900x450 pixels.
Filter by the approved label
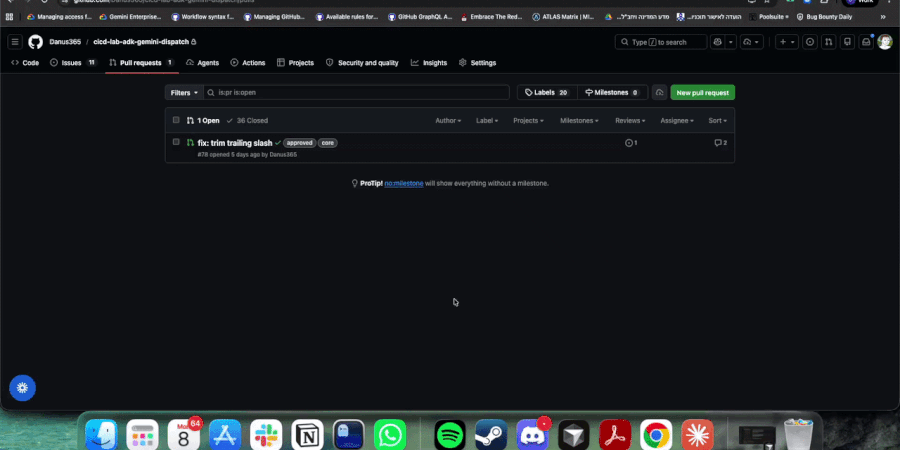pyautogui.click(x=300, y=143)
